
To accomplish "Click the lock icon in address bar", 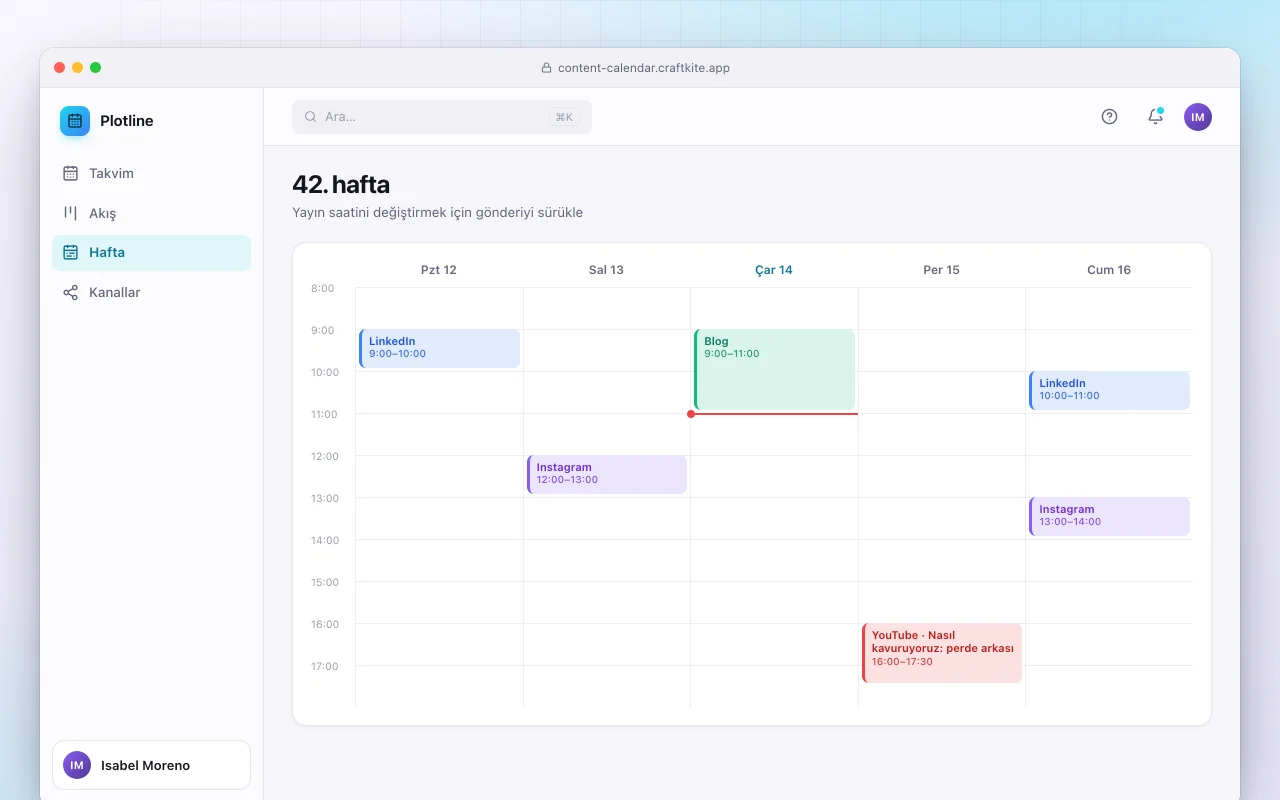I will click(546, 68).
